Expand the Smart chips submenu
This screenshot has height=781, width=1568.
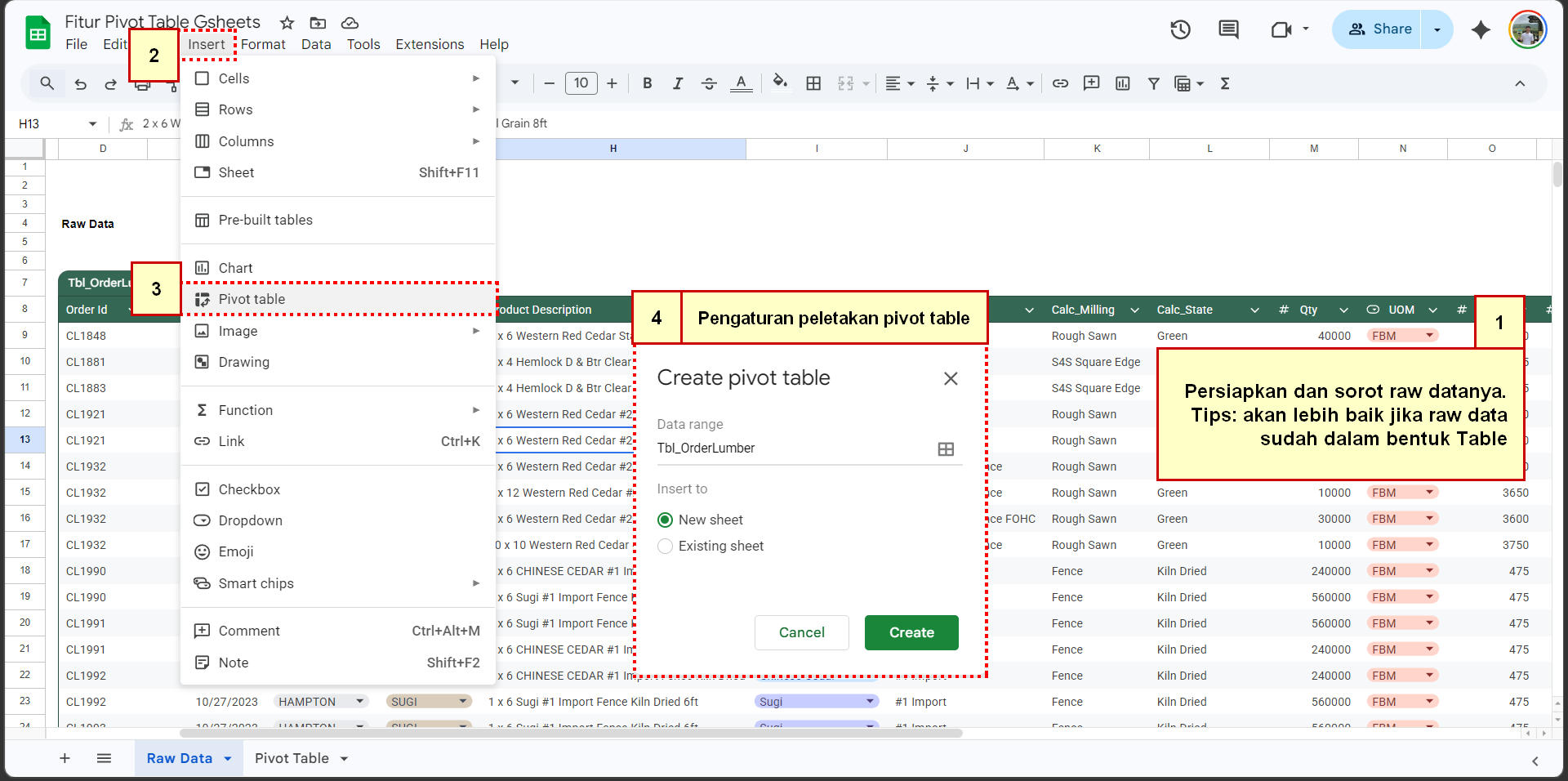pos(255,582)
